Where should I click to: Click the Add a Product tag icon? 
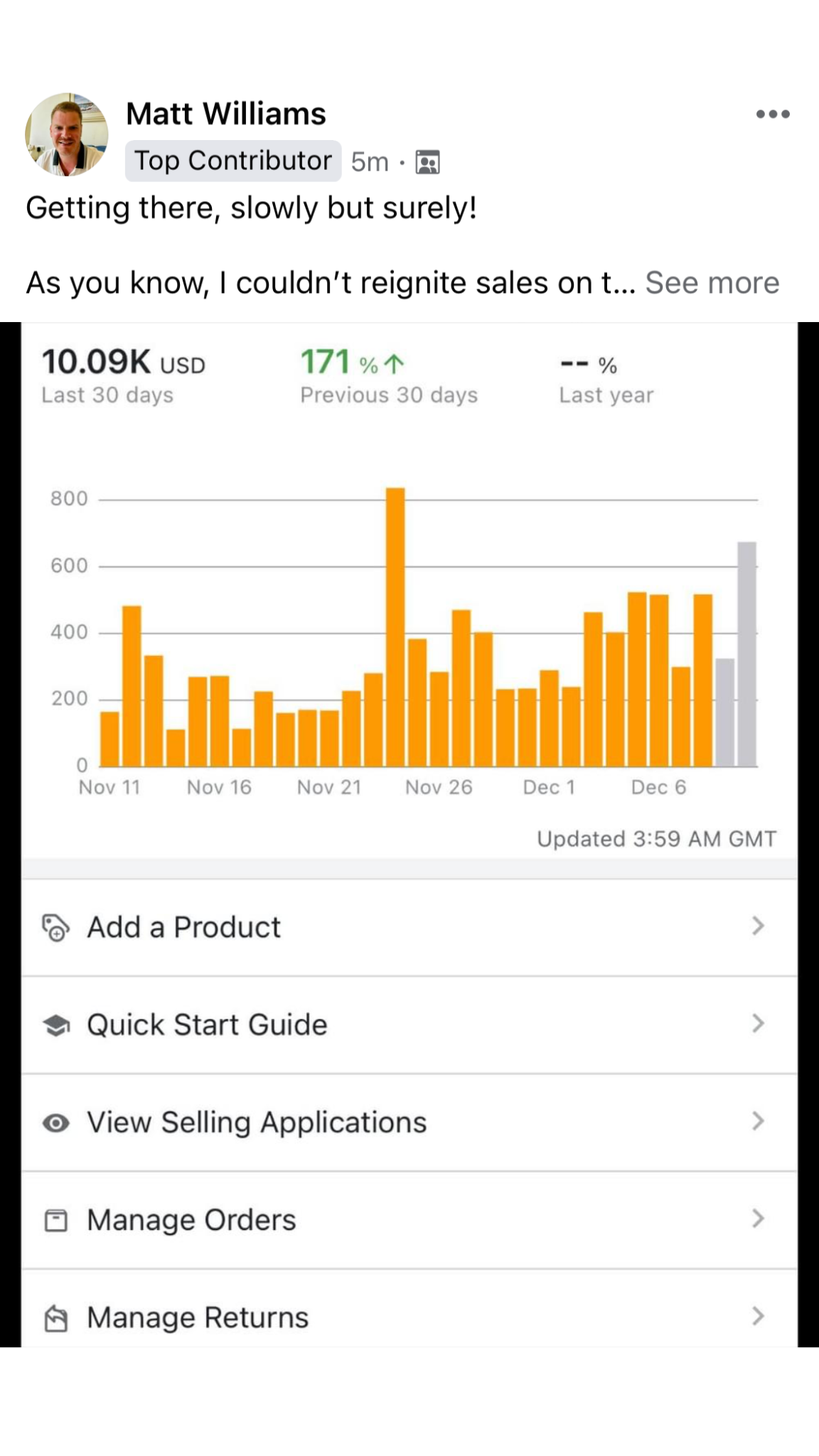55,928
